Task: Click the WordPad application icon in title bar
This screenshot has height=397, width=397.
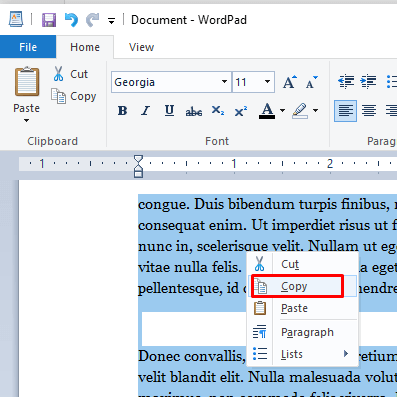Action: 16,20
